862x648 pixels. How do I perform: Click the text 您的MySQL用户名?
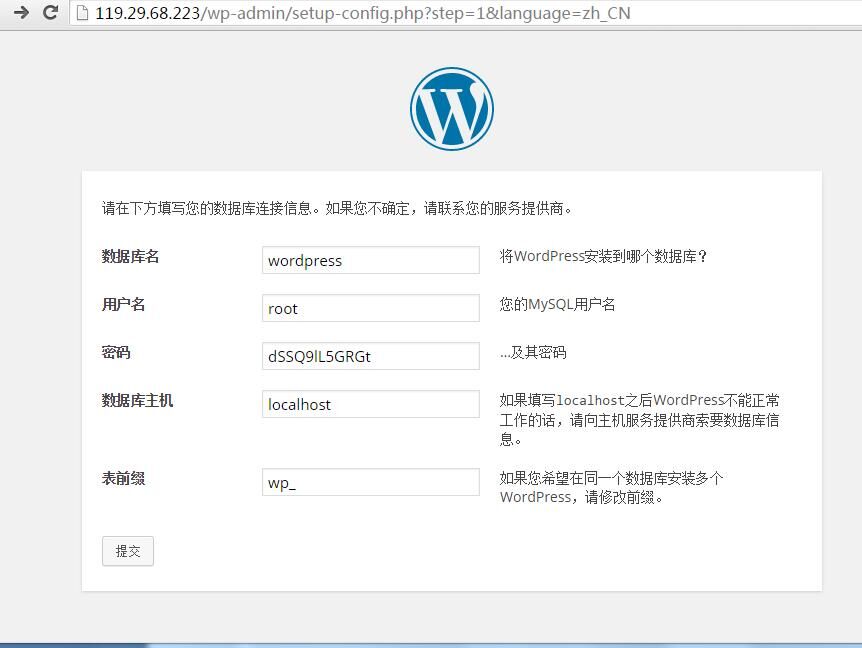click(x=557, y=304)
